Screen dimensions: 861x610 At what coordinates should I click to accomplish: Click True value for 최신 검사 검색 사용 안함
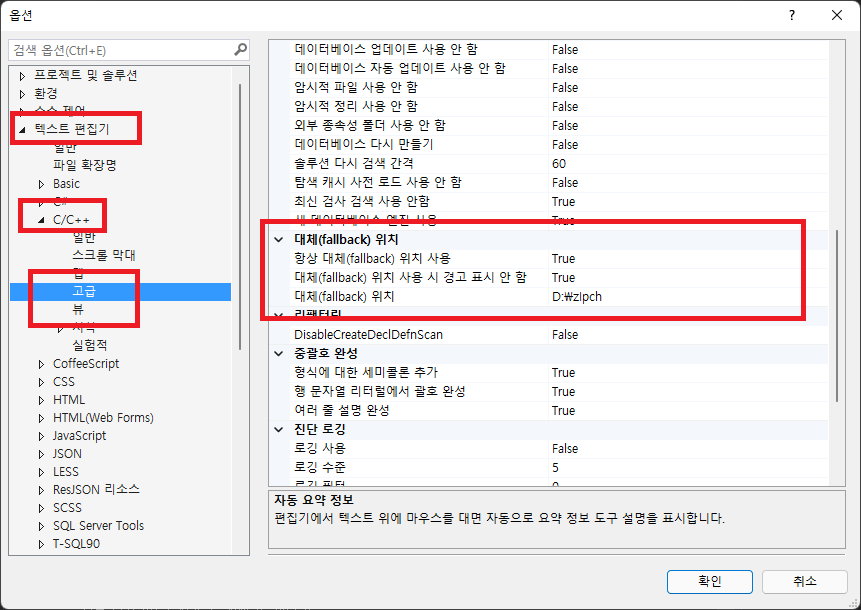[563, 202]
